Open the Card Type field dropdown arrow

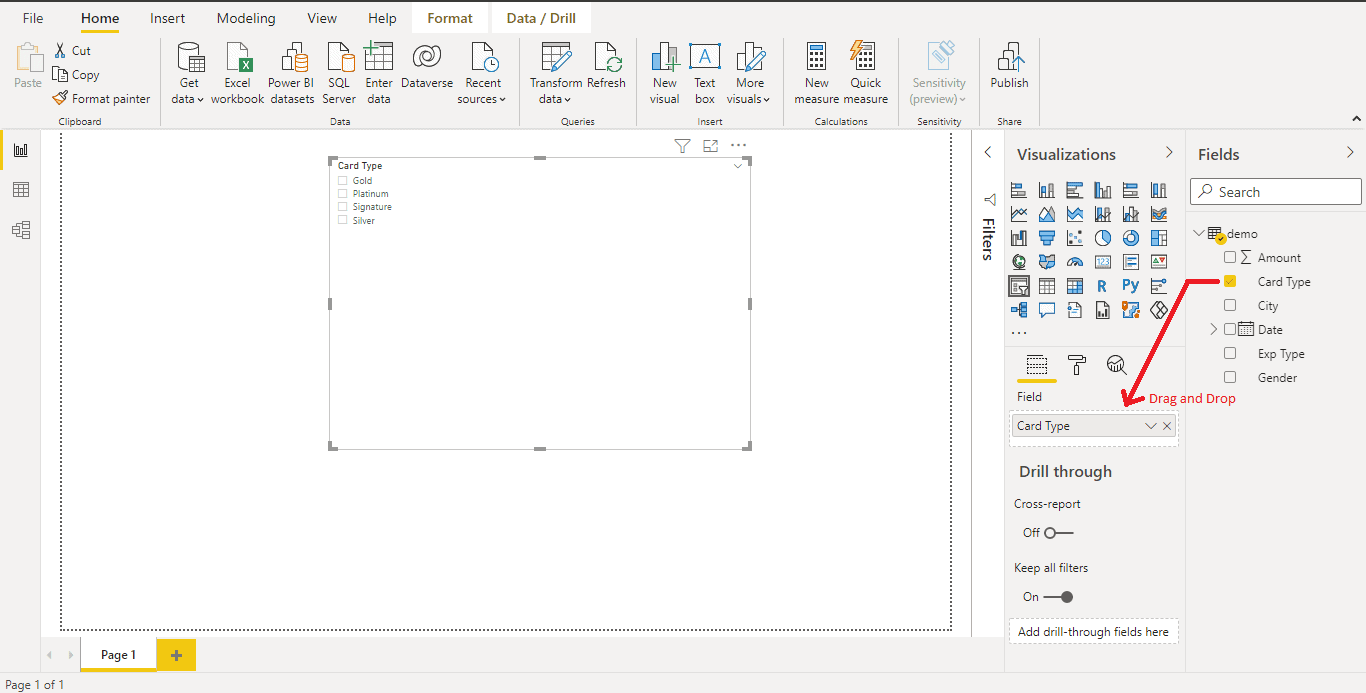(x=1150, y=426)
